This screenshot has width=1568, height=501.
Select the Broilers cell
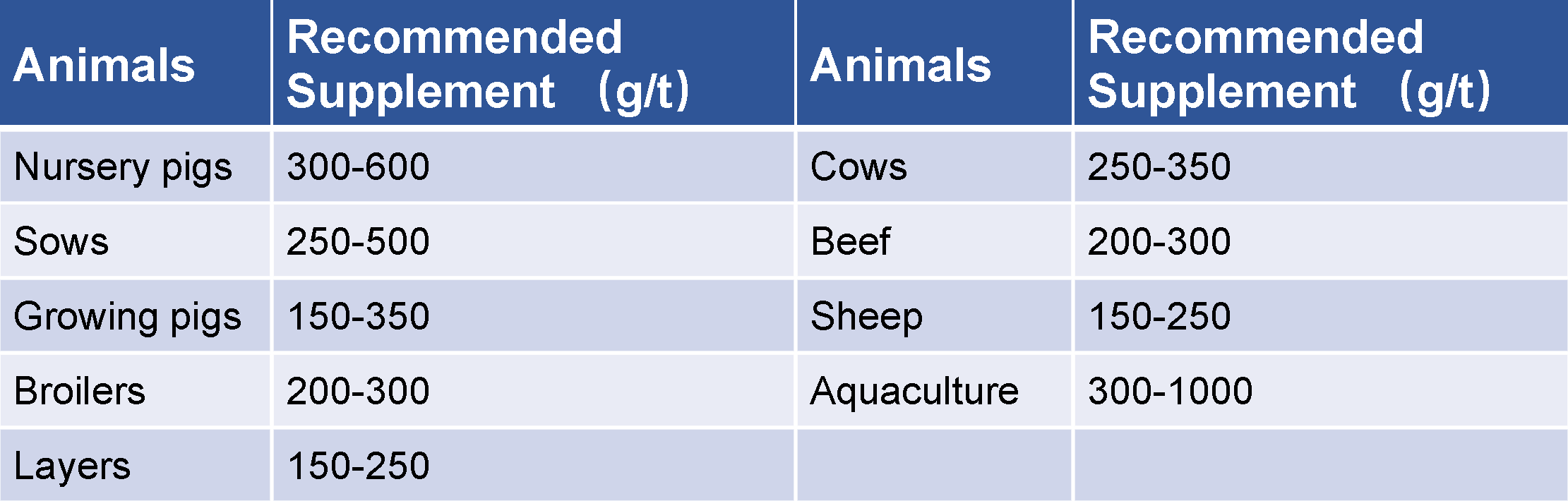[135, 391]
